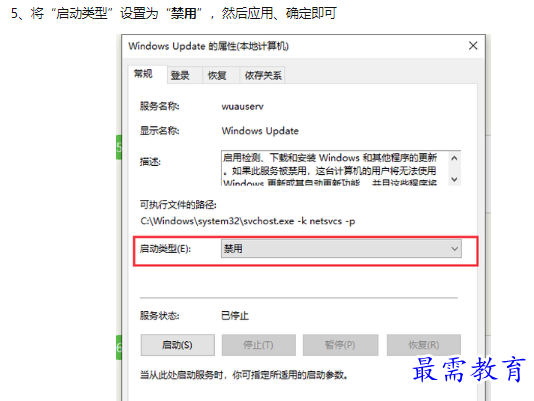
Task: Click the greyed 停止(T) button
Action: [258, 345]
